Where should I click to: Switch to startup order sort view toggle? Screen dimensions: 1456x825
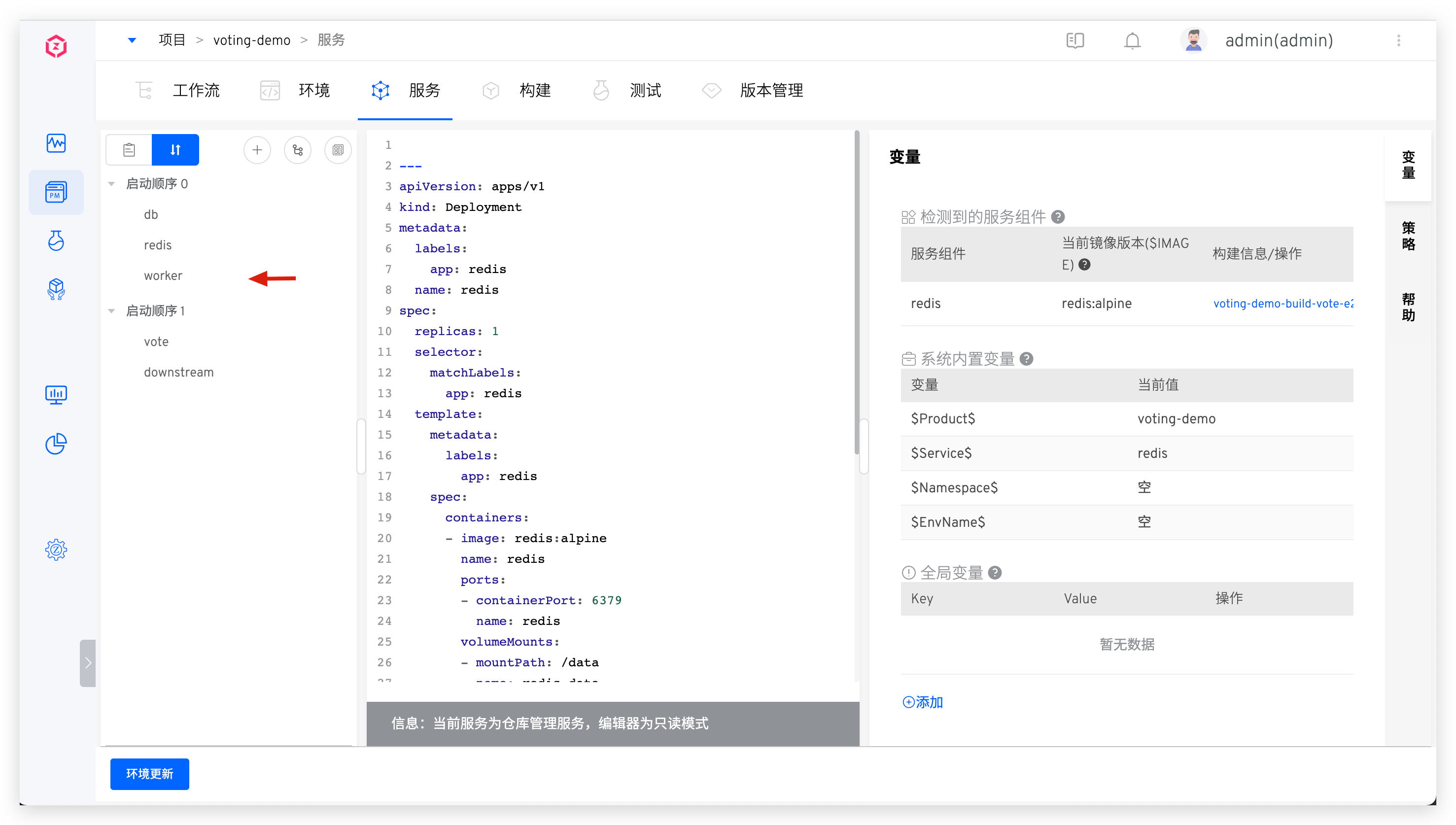click(175, 150)
